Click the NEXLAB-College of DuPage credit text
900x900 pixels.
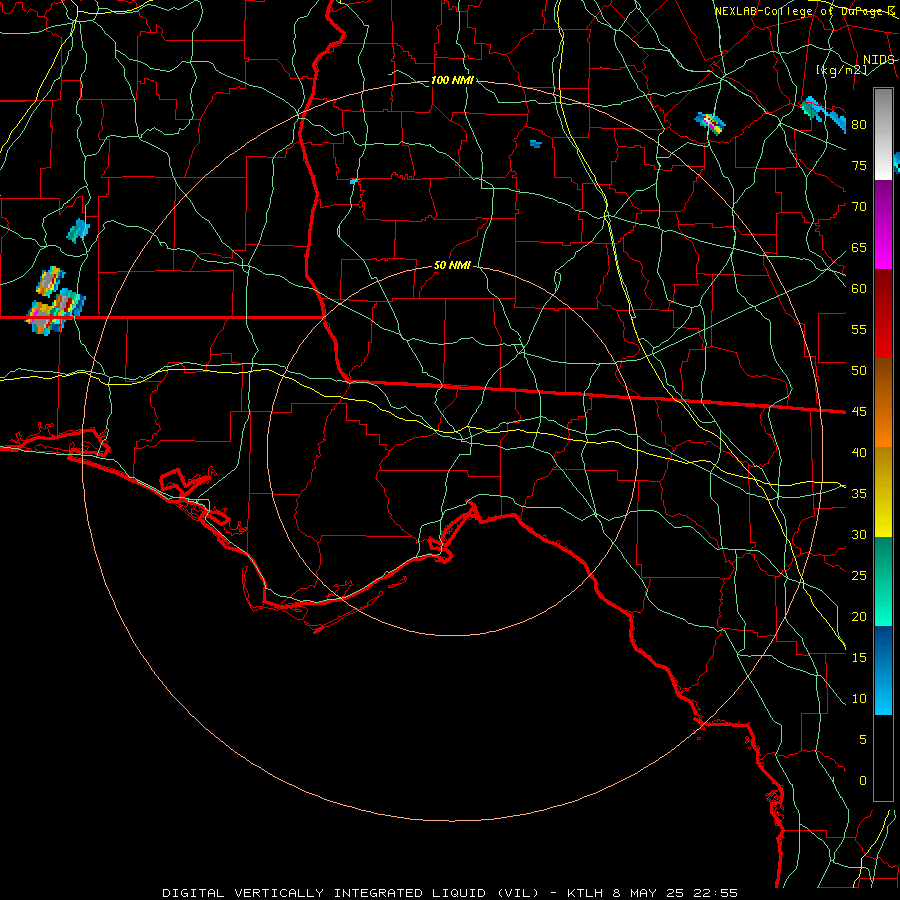pos(805,11)
